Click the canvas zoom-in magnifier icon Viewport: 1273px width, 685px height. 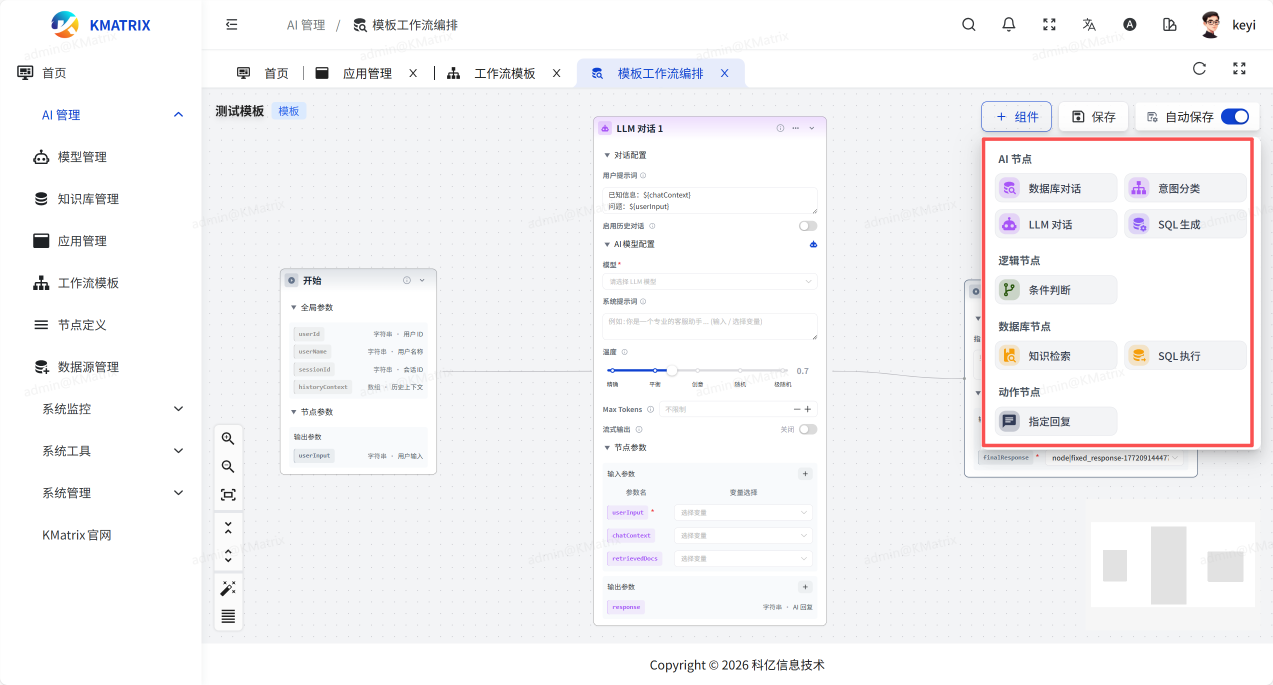(x=228, y=438)
